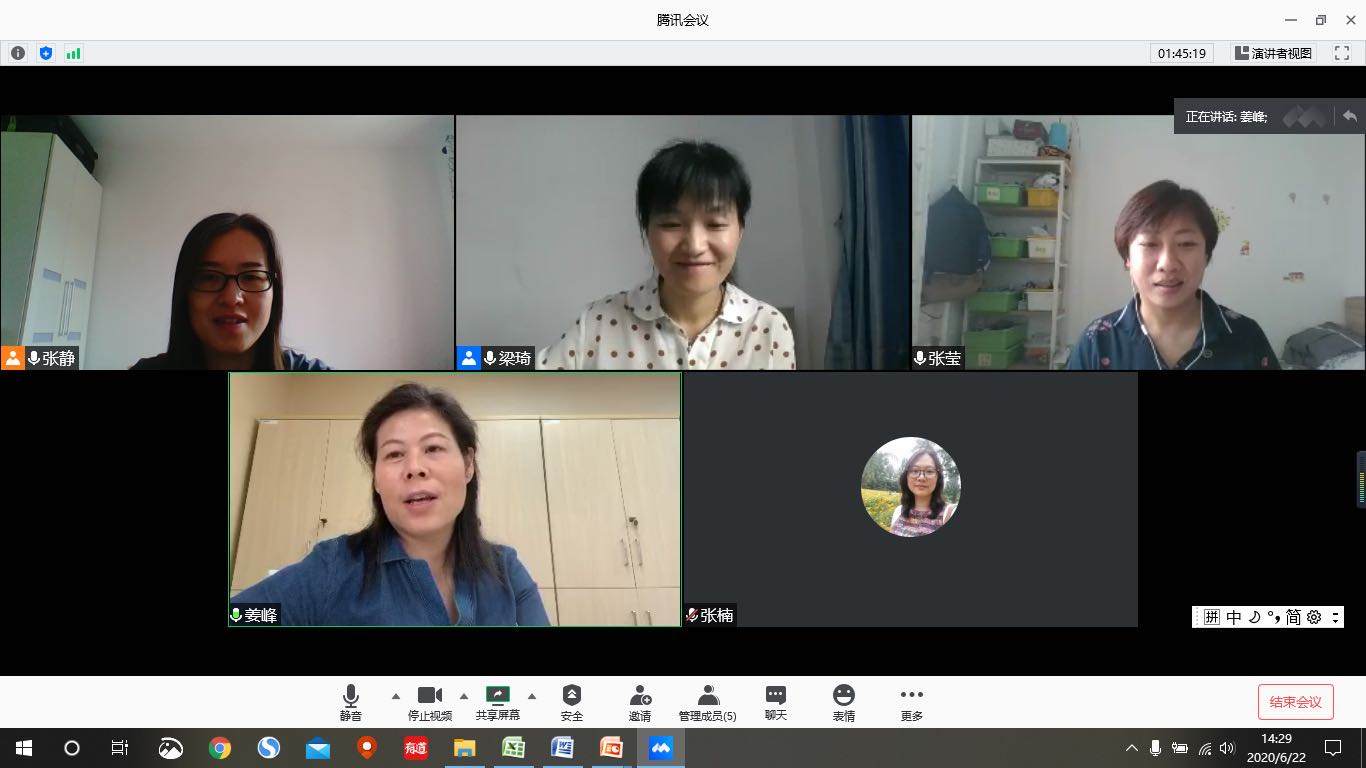Launch Google Chrome from taskbar

tap(220, 748)
